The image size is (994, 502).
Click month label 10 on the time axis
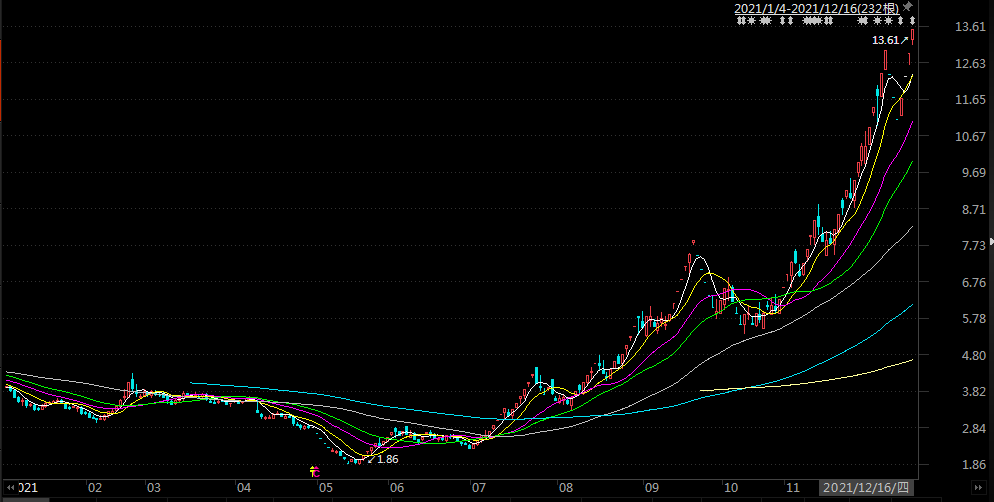click(x=731, y=487)
